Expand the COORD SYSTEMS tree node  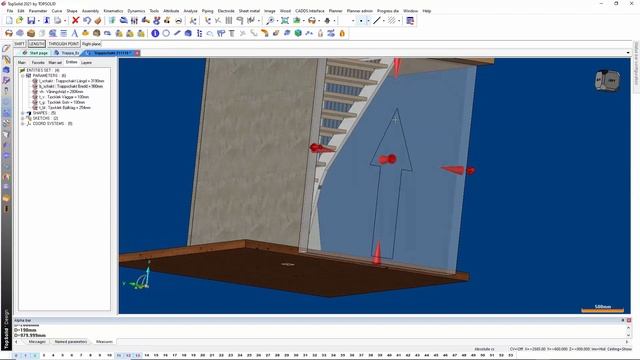click(23, 124)
